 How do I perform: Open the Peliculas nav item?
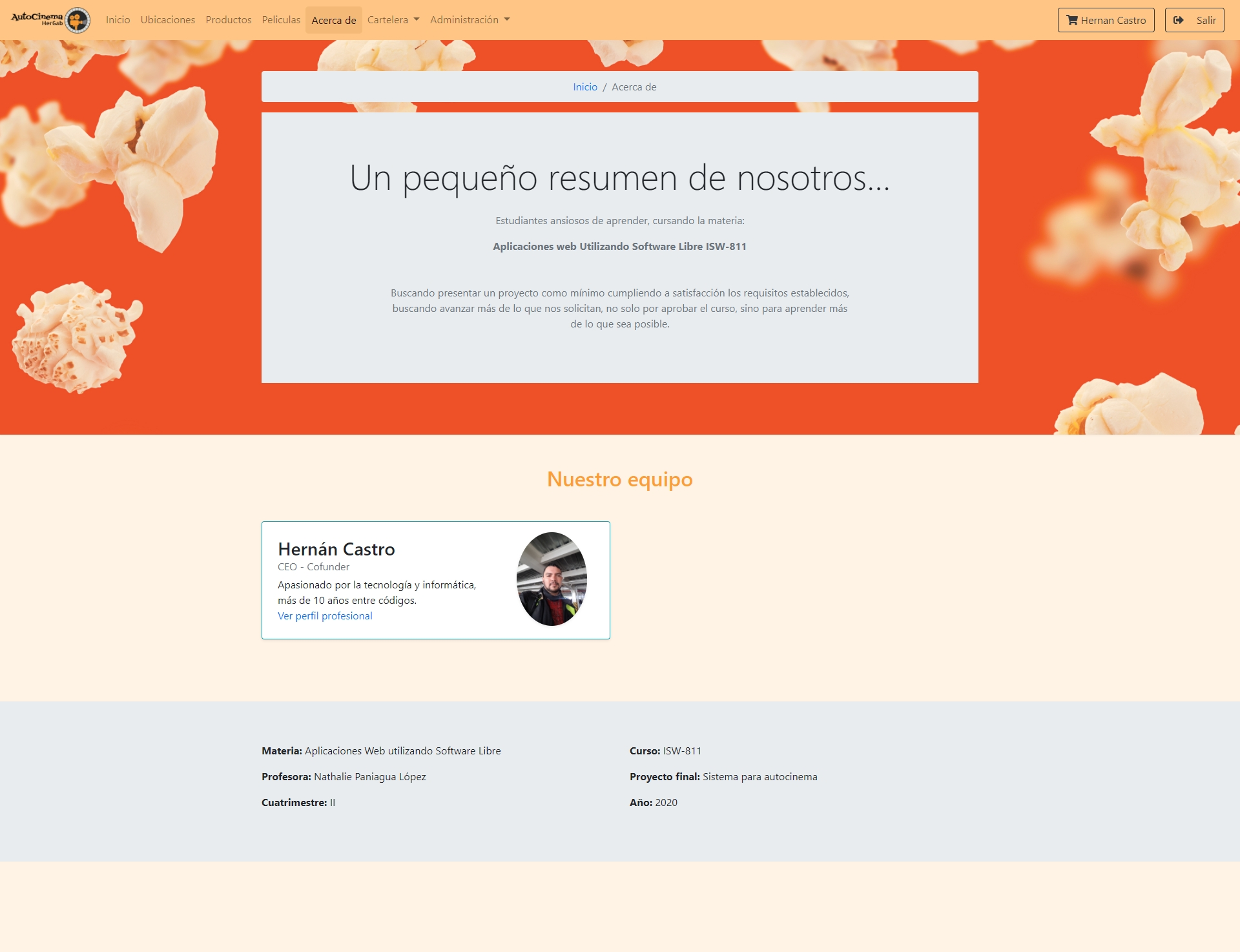click(281, 19)
